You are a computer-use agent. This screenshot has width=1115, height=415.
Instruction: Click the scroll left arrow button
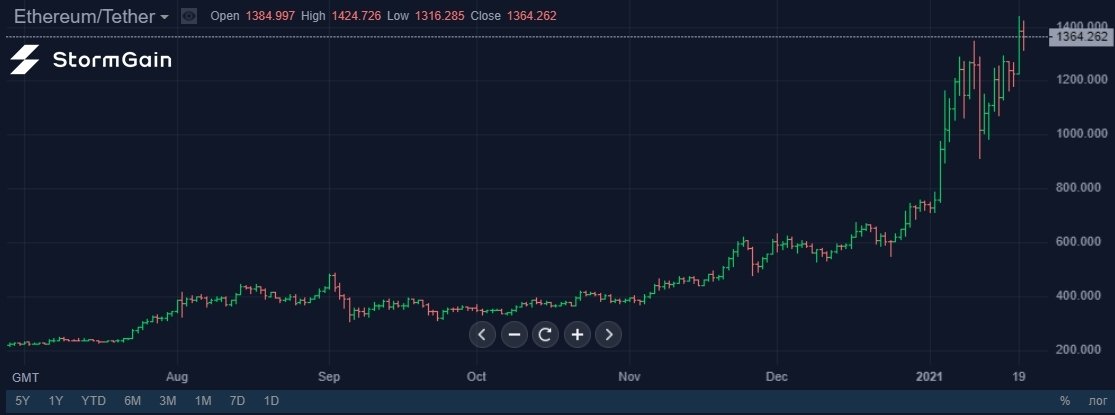pos(482,334)
